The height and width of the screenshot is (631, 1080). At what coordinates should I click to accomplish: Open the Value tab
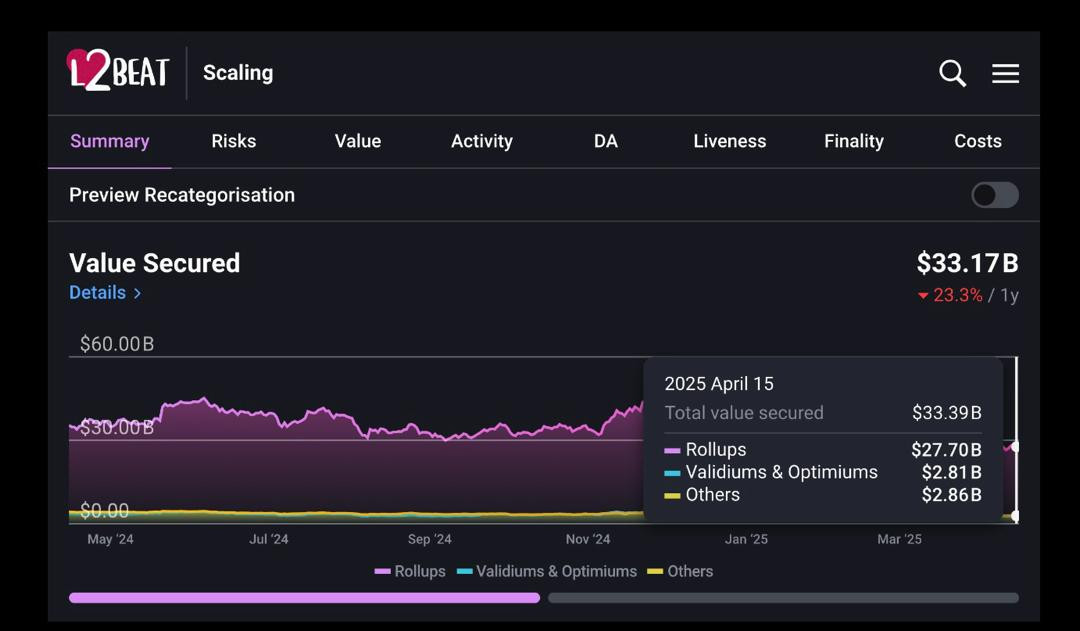point(357,141)
